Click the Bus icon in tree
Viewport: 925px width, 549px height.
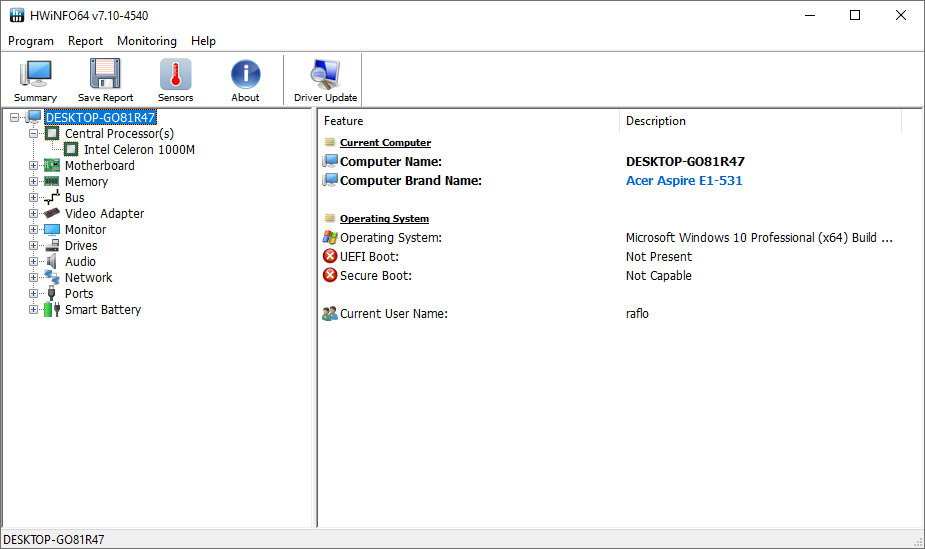52,197
